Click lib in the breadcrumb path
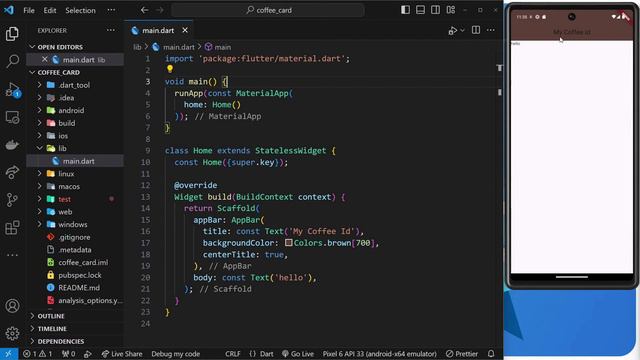The image size is (640, 360). tap(137, 47)
